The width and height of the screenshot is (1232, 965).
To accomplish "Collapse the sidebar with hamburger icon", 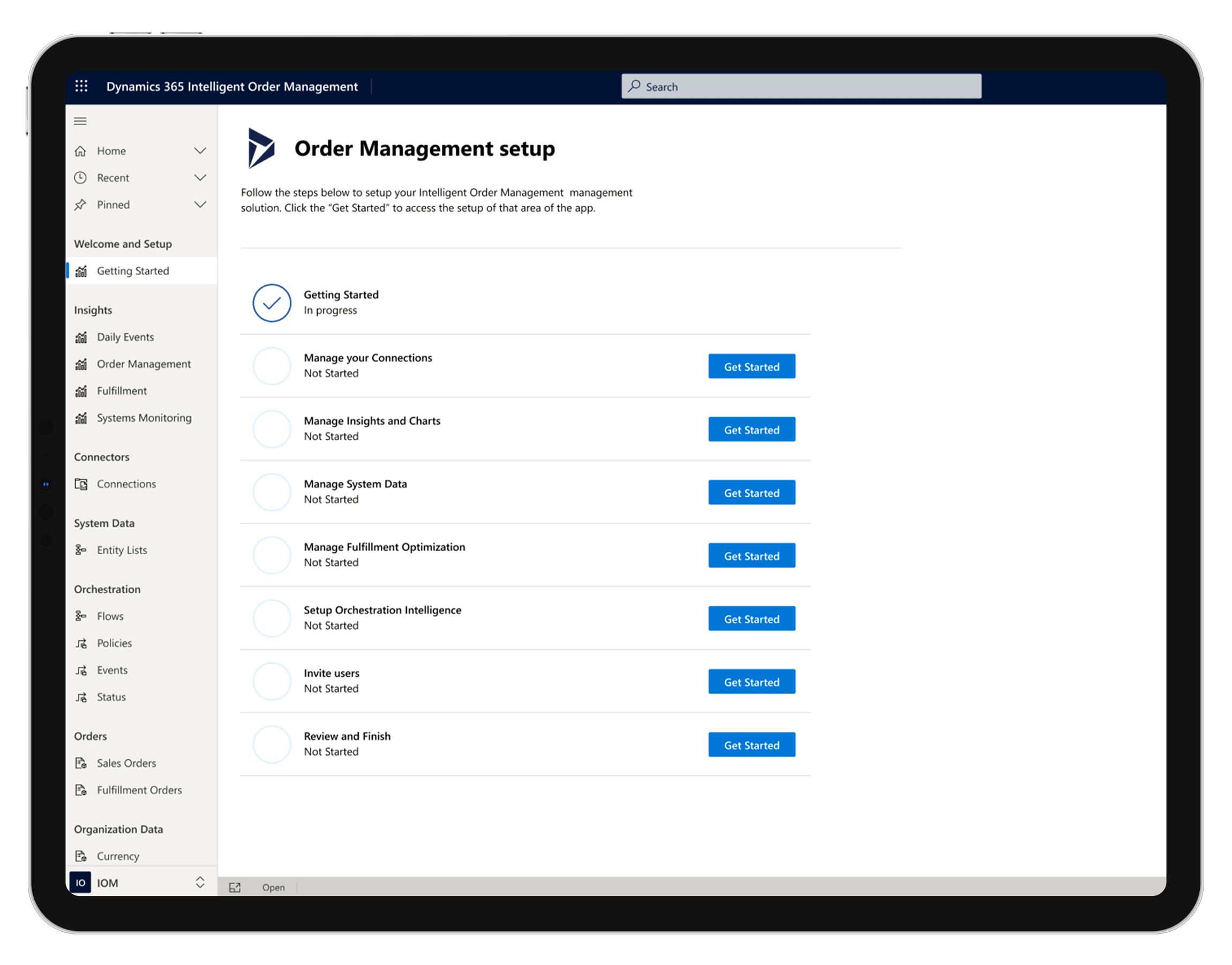I will pyautogui.click(x=80, y=121).
